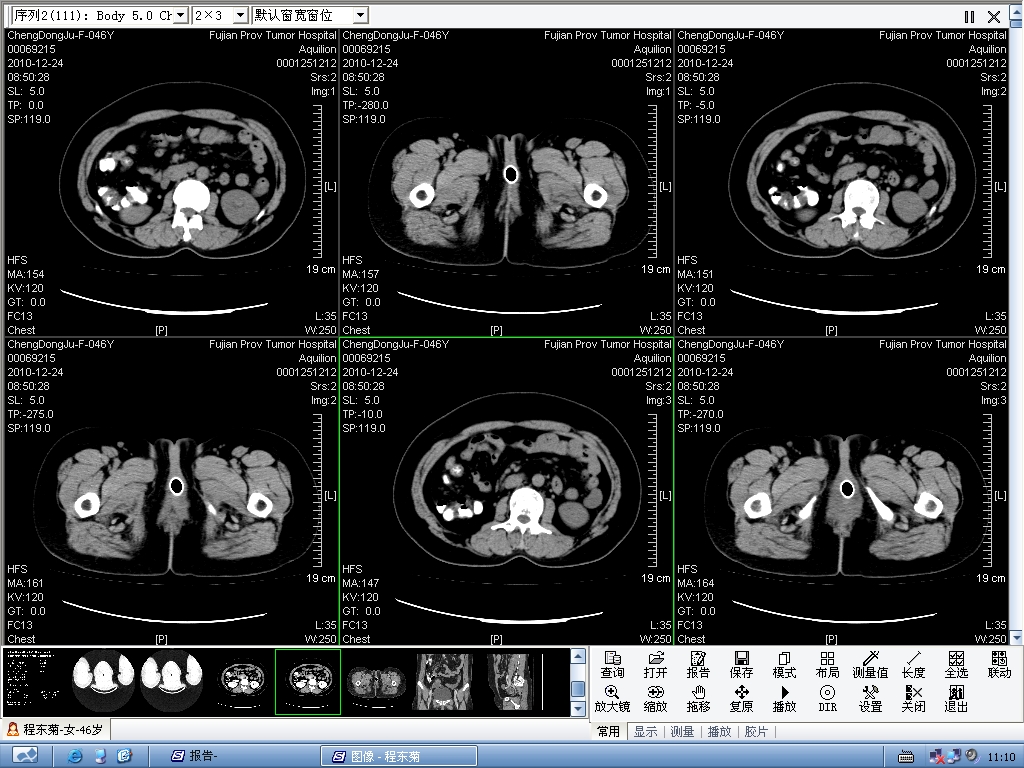The width and height of the screenshot is (1024, 768).
Task: Open the 2×3 layout dropdown
Action: [x=240, y=15]
